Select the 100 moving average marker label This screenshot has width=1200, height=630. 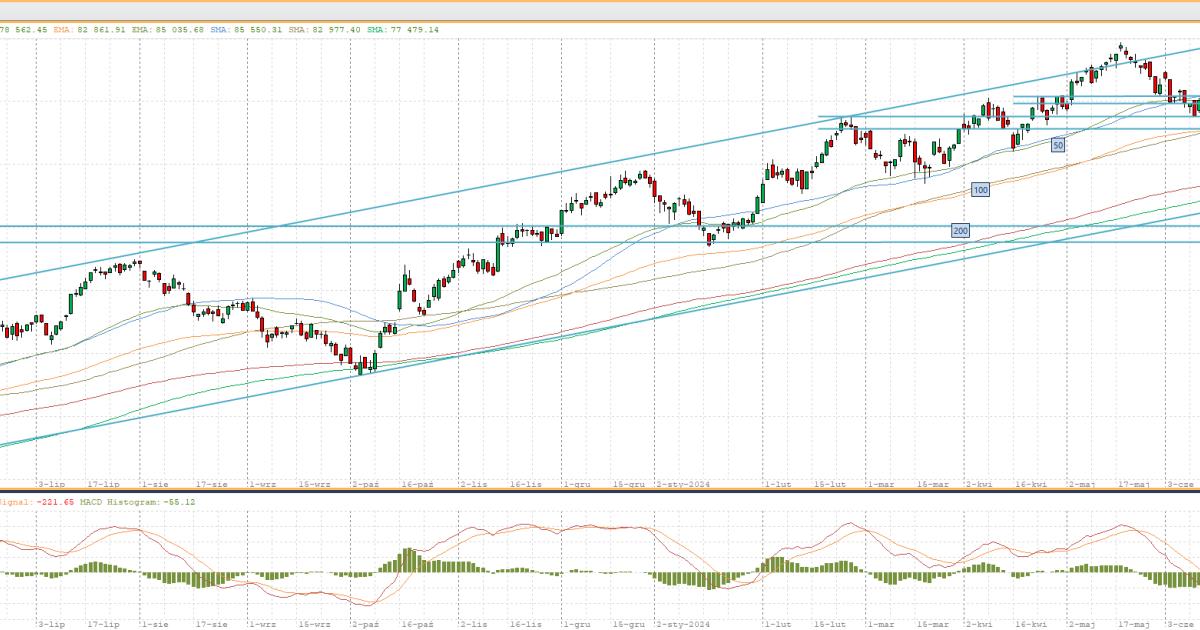[x=980, y=189]
